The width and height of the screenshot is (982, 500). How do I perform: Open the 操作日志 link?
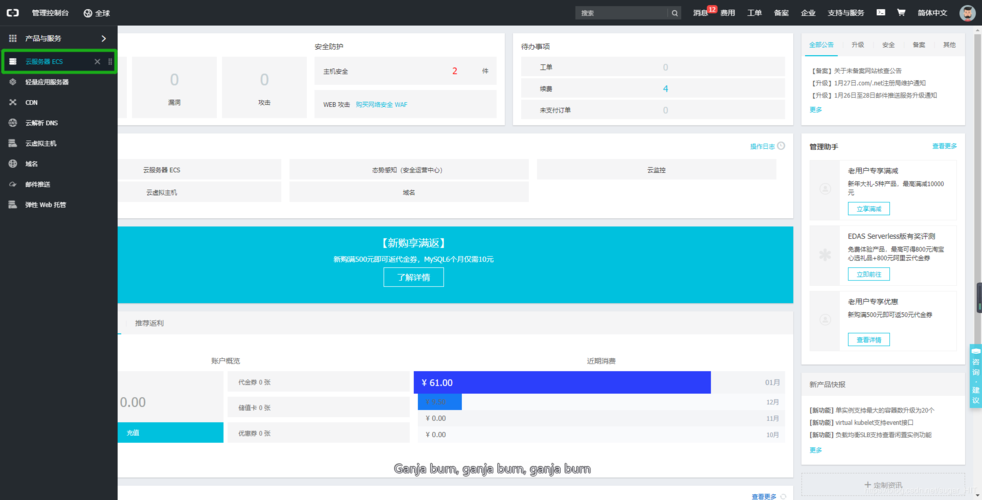[x=762, y=147]
